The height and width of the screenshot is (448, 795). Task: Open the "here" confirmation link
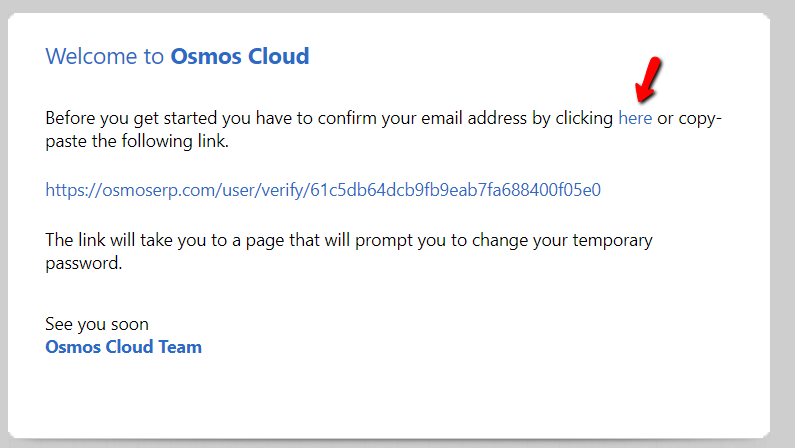tap(635, 118)
